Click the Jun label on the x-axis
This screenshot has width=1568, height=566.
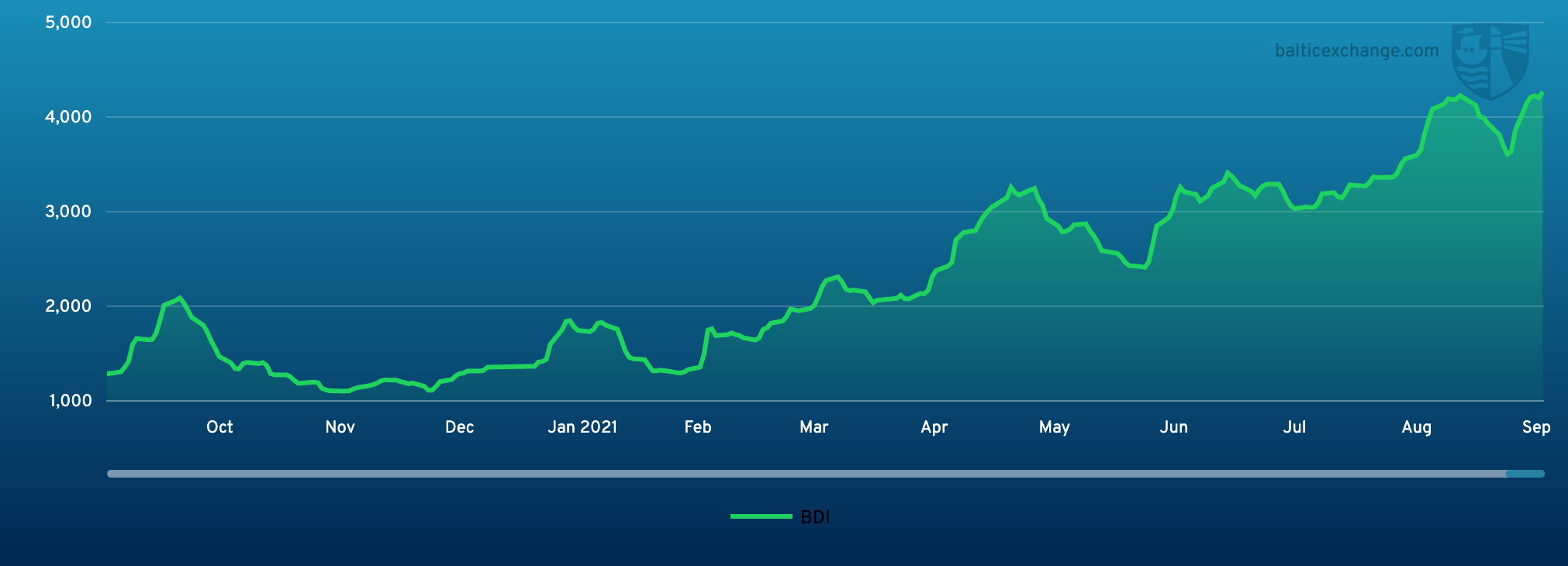pyautogui.click(x=1174, y=427)
